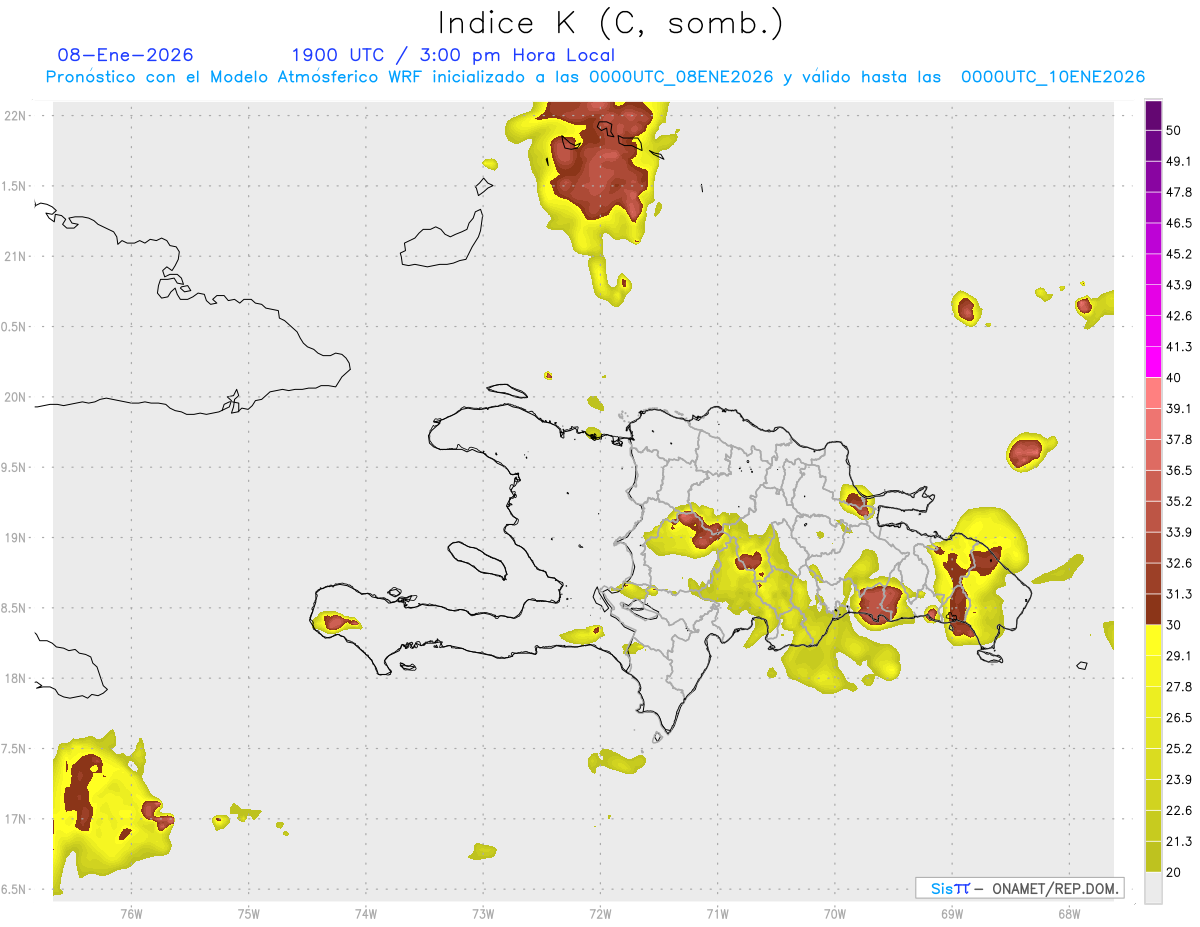Click the colorbar label "37.8"
This screenshot has height=927, width=1200.
(1179, 439)
